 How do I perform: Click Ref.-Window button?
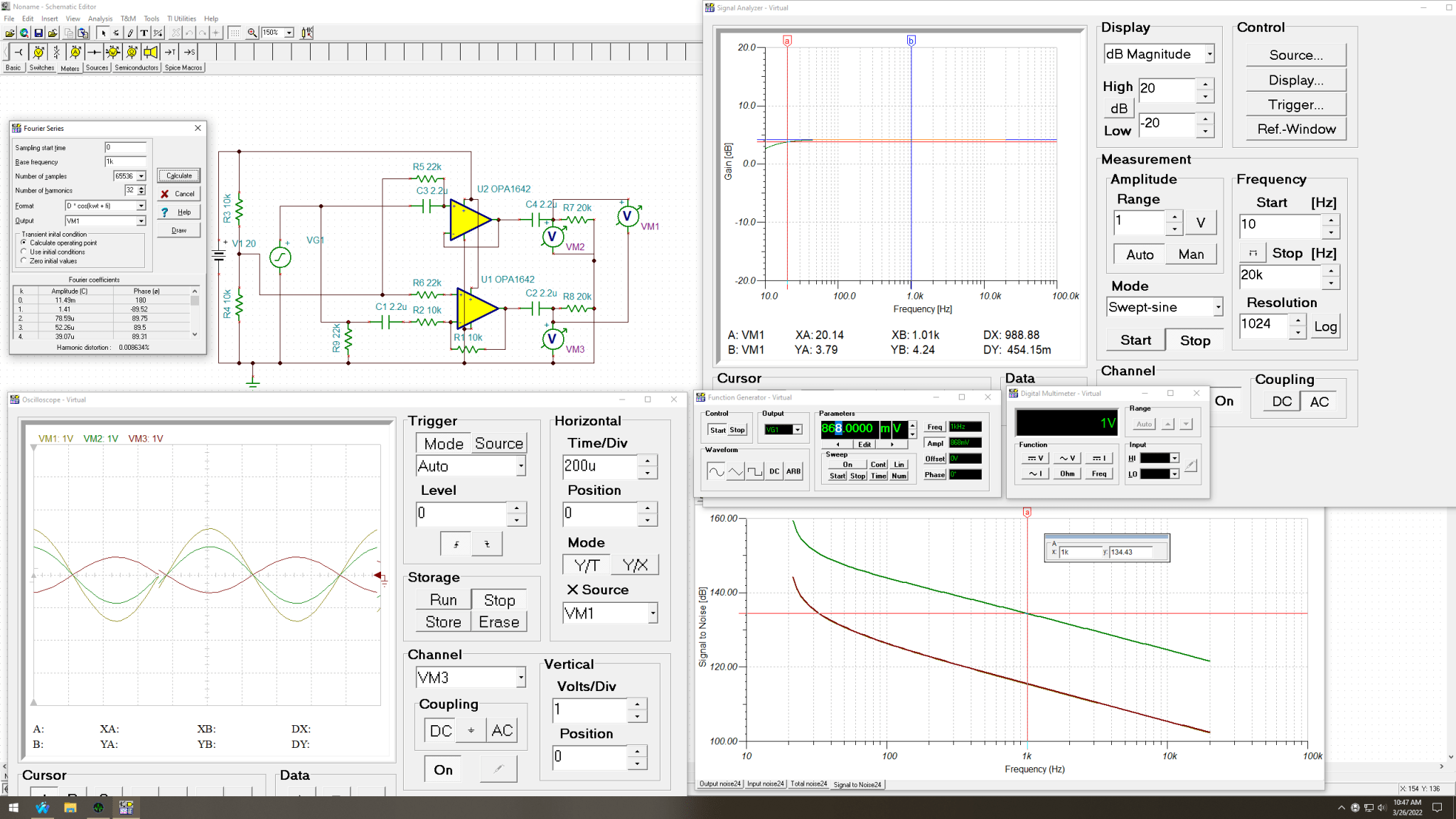pyautogui.click(x=1296, y=129)
